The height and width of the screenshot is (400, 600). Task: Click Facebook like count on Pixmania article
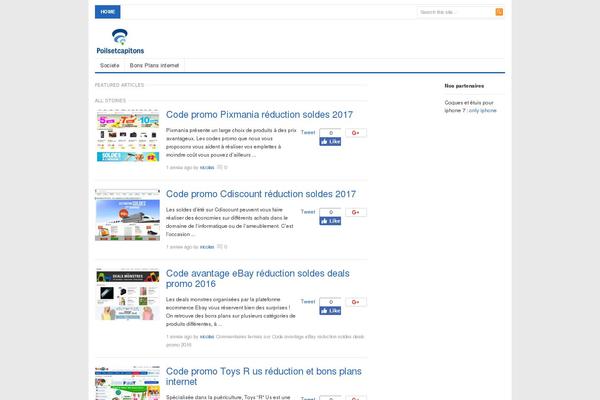click(x=331, y=133)
